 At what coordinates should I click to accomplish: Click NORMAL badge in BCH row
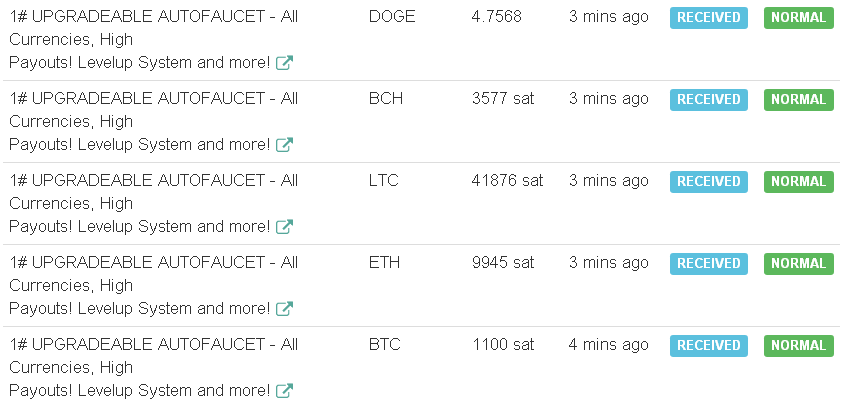pyautogui.click(x=799, y=100)
